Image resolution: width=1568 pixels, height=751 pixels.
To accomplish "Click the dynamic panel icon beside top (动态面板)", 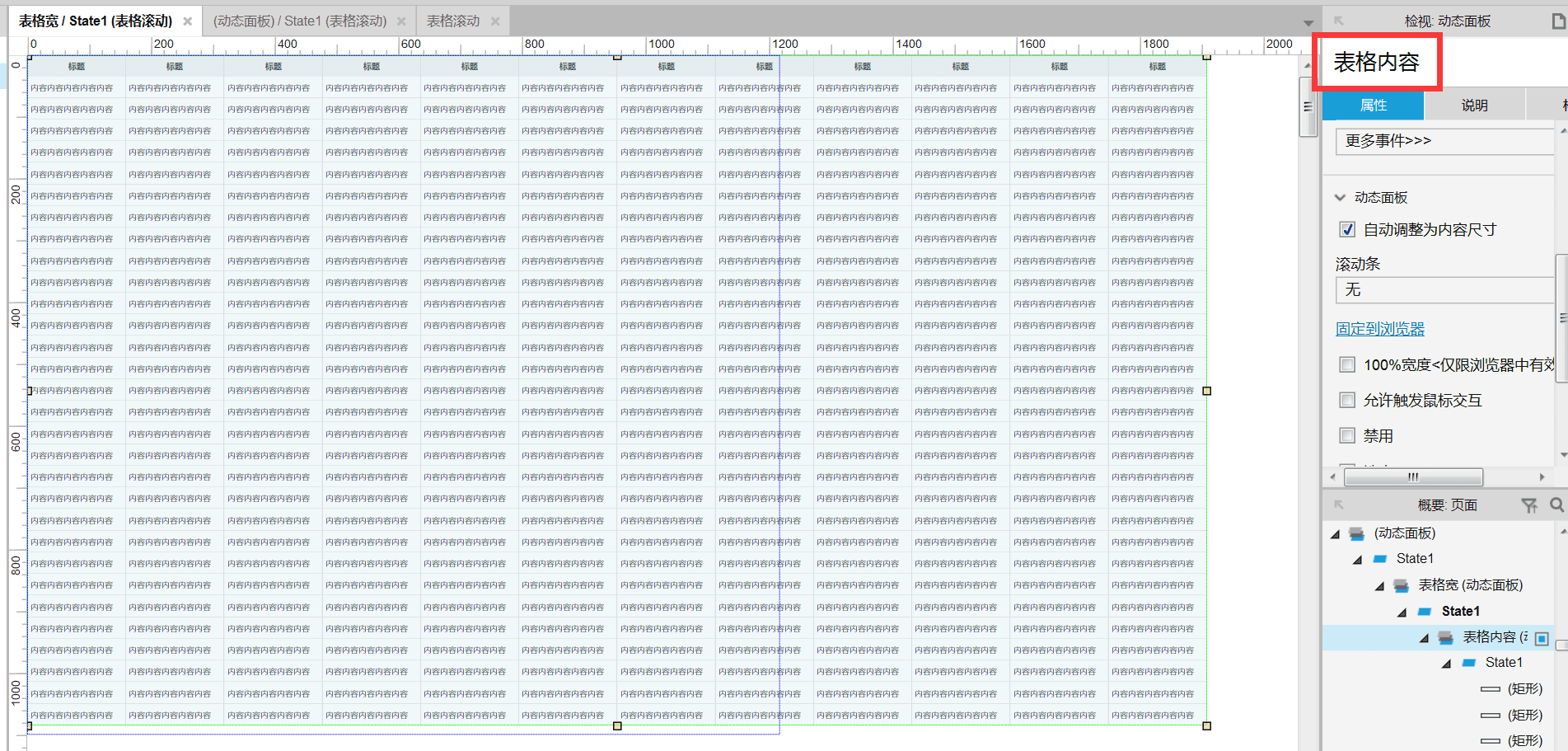I will point(1356,534).
